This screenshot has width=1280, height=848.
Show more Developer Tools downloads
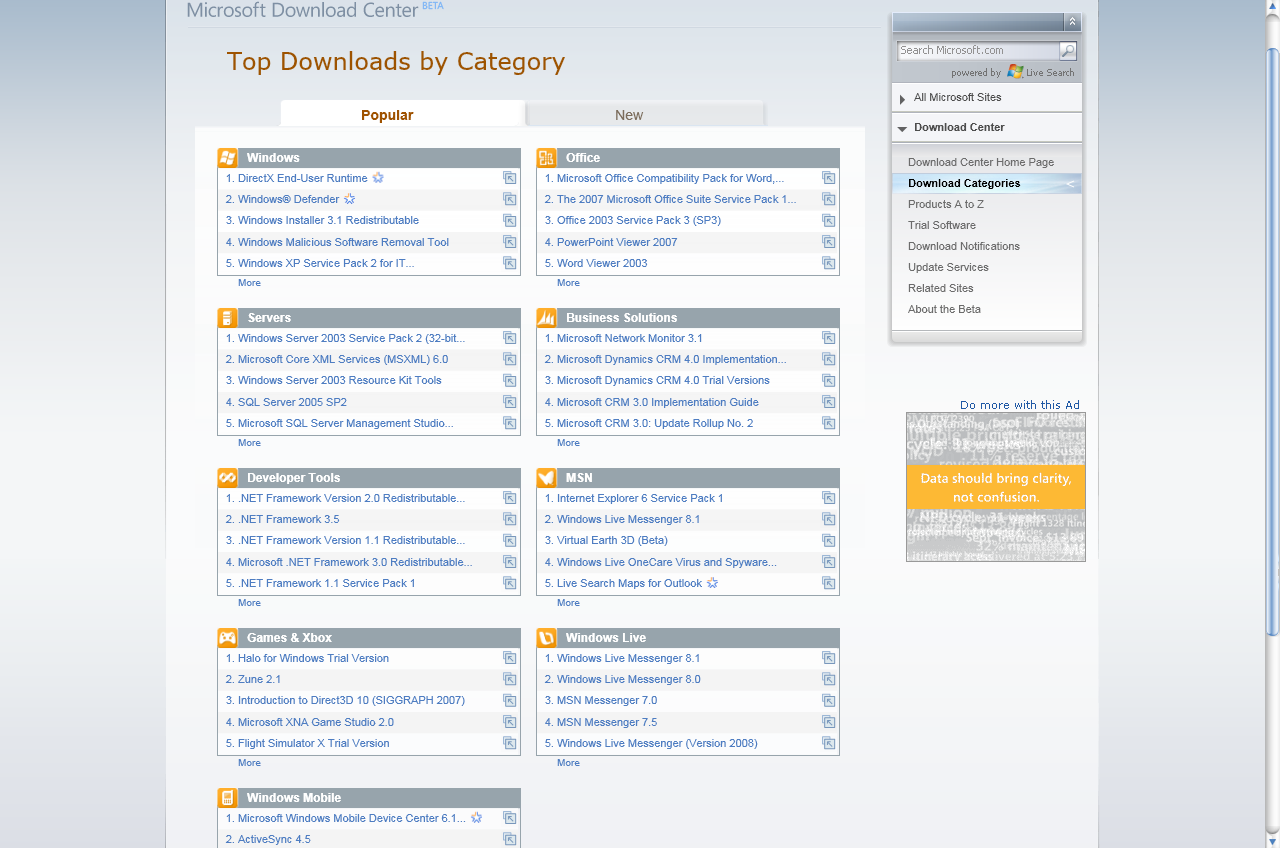coord(249,603)
